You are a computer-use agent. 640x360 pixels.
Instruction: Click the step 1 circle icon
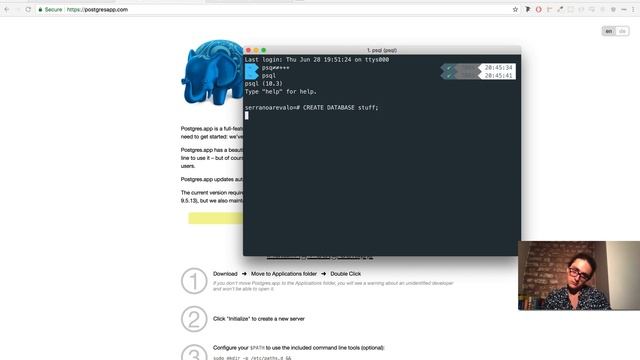(x=194, y=281)
